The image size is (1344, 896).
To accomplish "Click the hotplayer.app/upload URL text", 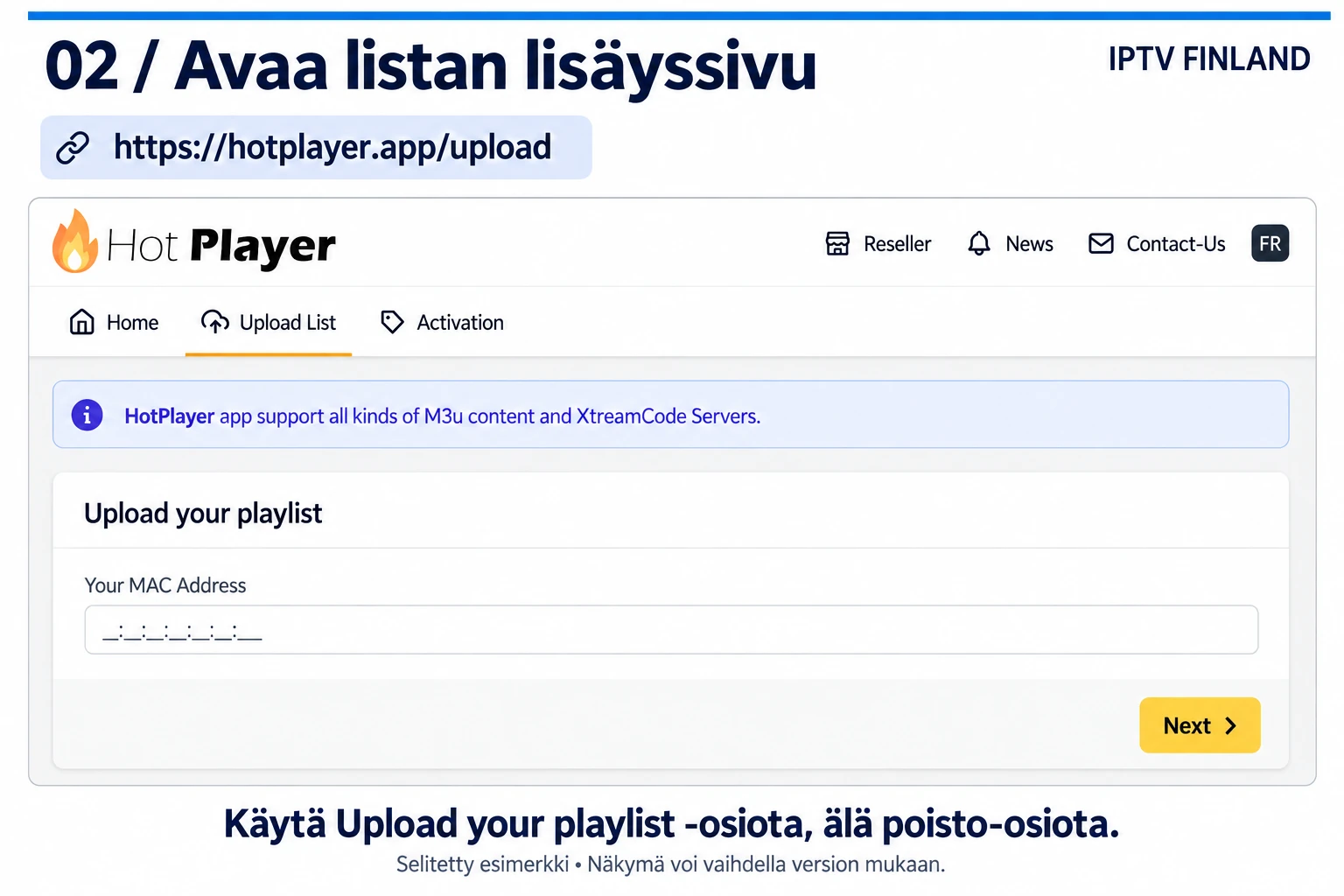I will click(x=332, y=148).
